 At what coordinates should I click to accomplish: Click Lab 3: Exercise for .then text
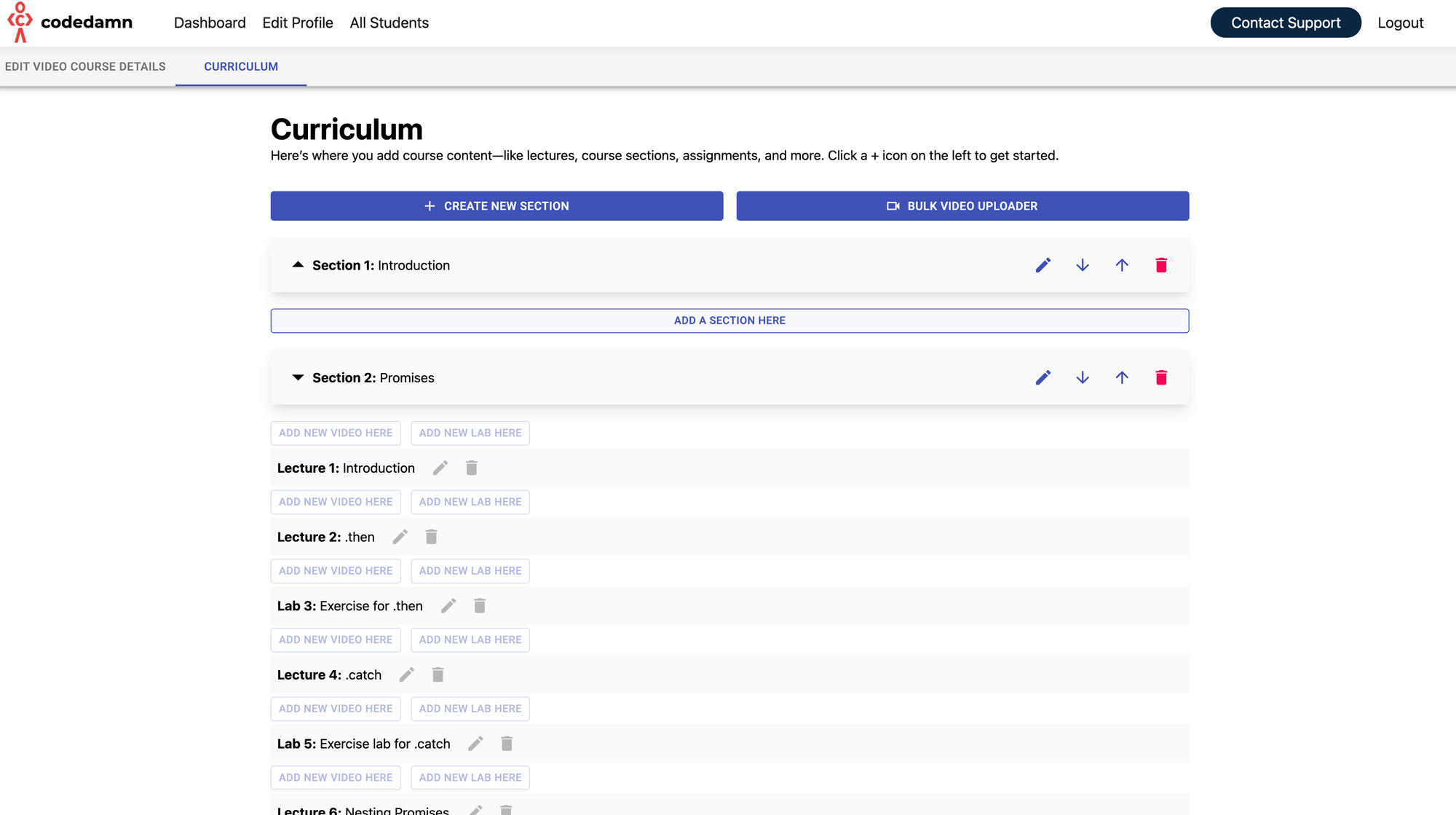click(350, 605)
